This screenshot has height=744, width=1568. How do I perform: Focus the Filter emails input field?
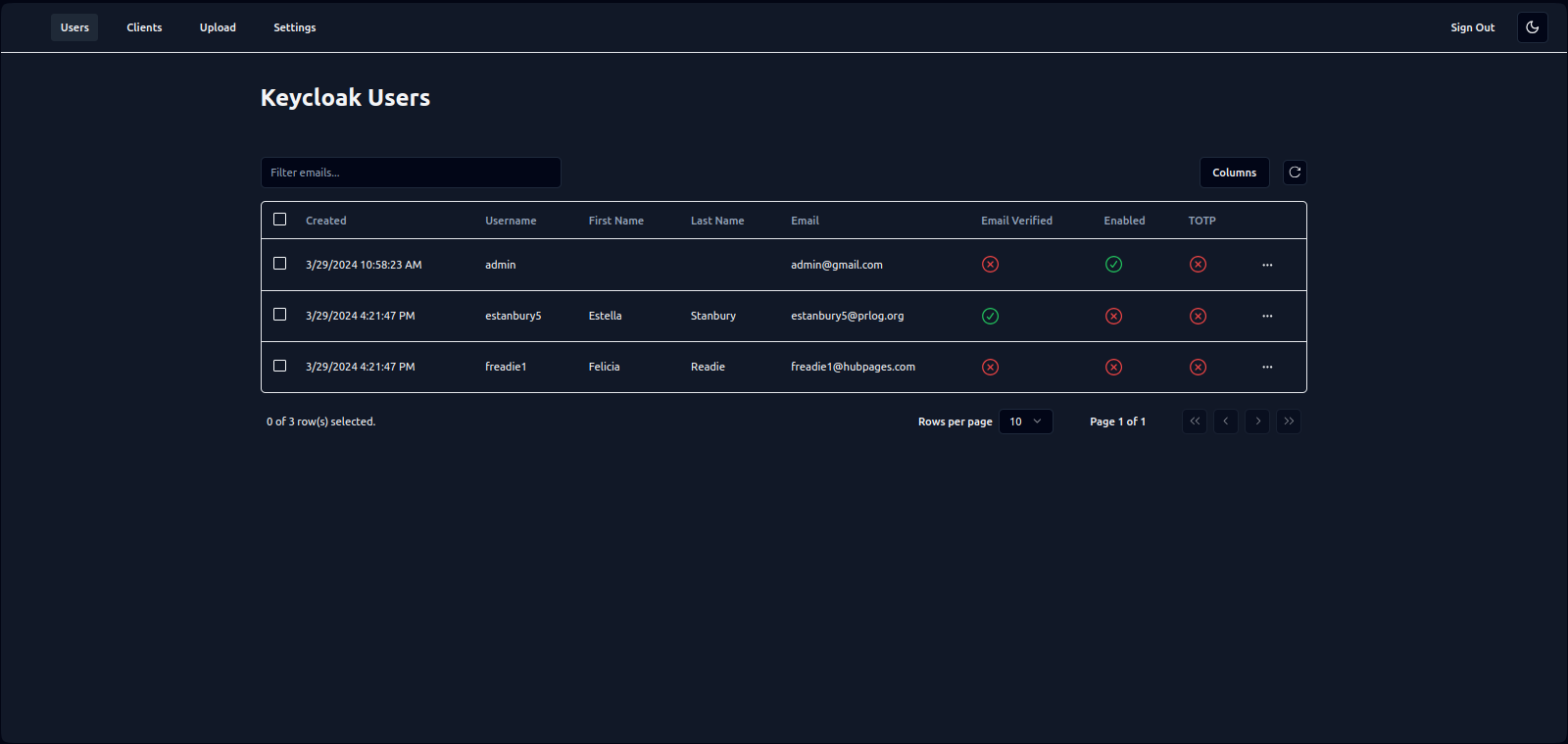coord(411,173)
